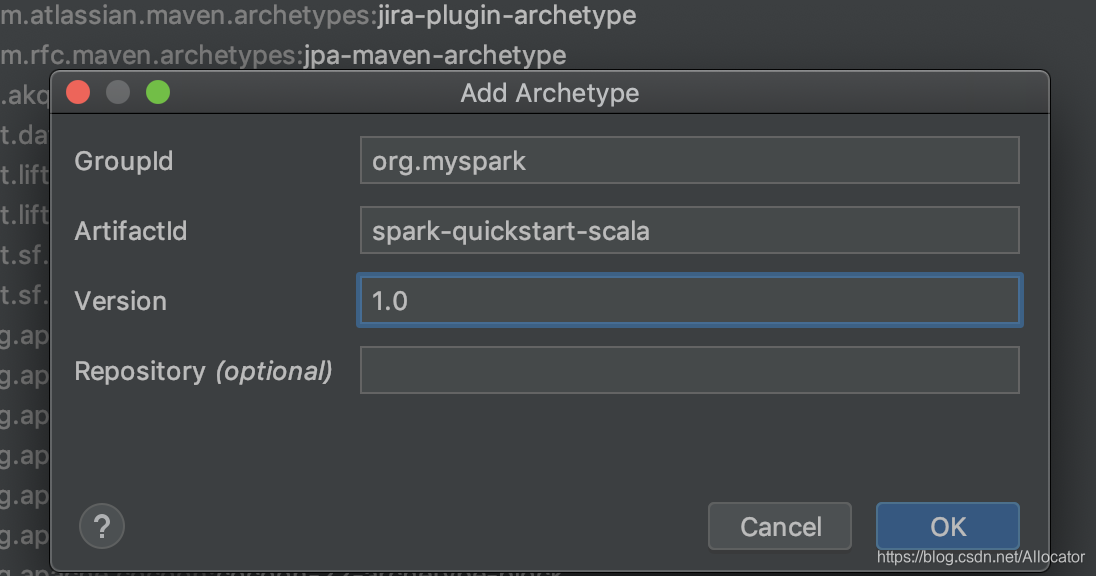This screenshot has height=576, width=1096.
Task: Click the yellow minimize traffic light
Action: pos(118,91)
